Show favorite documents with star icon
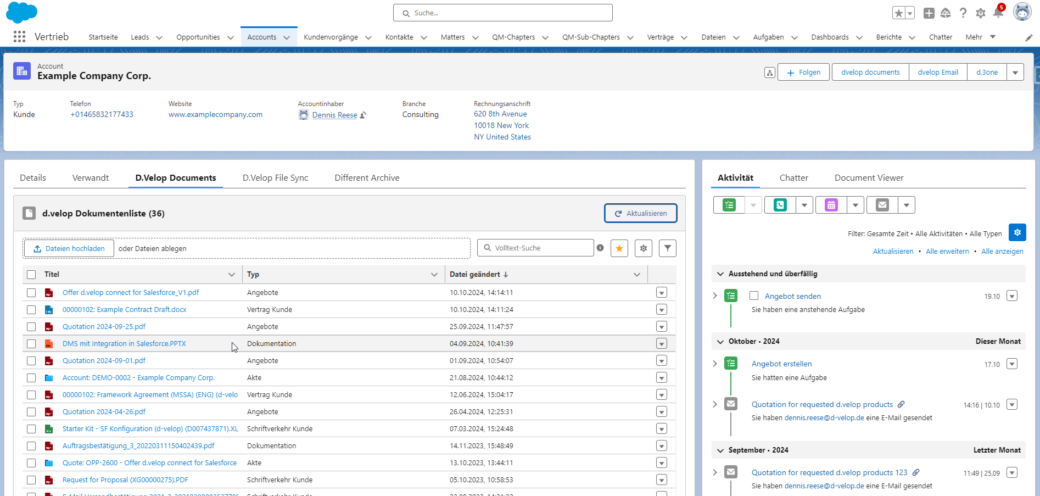This screenshot has width=1040, height=496. [619, 248]
